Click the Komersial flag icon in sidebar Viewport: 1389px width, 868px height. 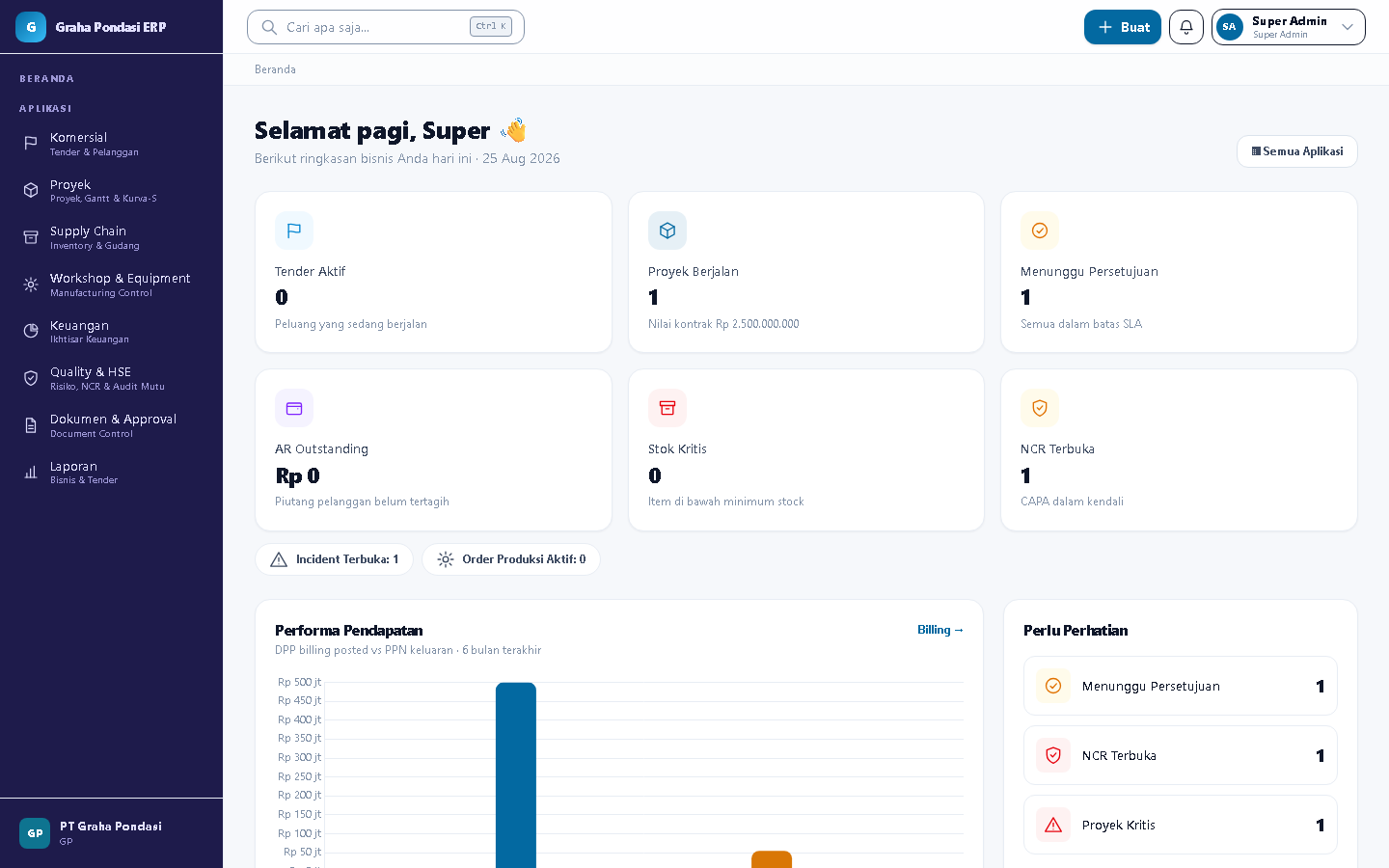[x=31, y=143]
